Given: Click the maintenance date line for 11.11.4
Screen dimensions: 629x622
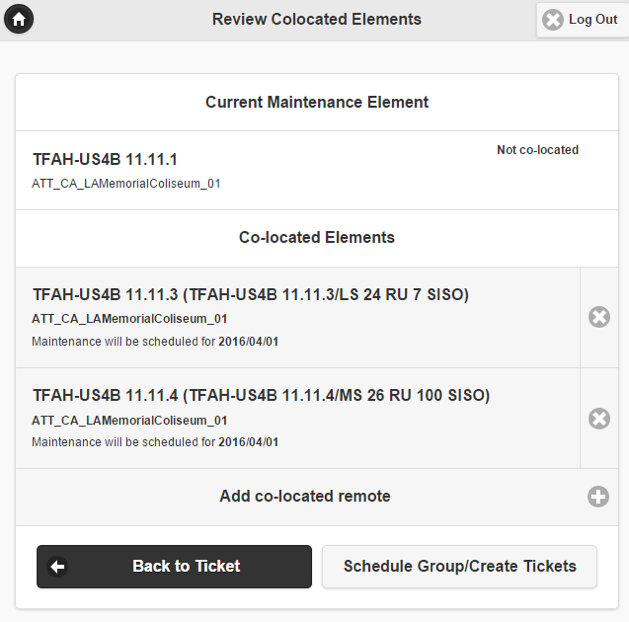Looking at the screenshot, I should click(x=155, y=442).
